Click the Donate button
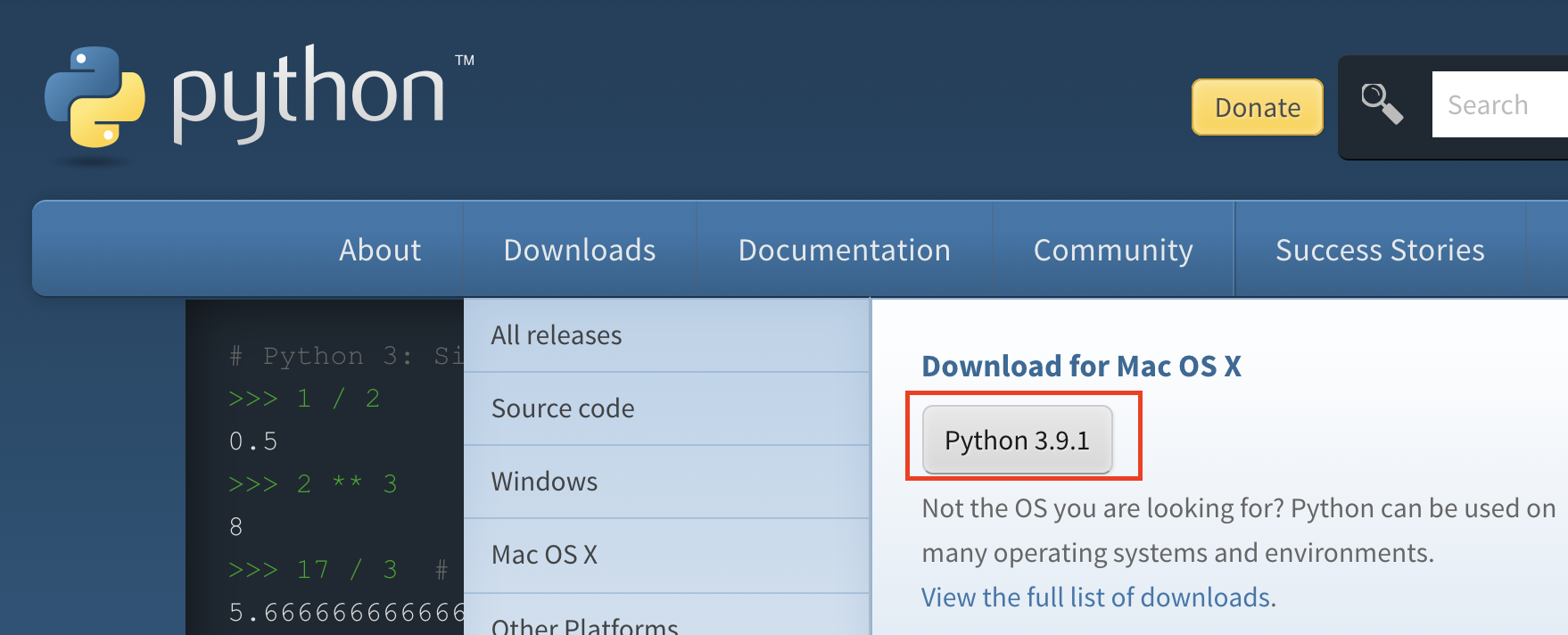Image resolution: width=1568 pixels, height=635 pixels. pyautogui.click(x=1258, y=107)
